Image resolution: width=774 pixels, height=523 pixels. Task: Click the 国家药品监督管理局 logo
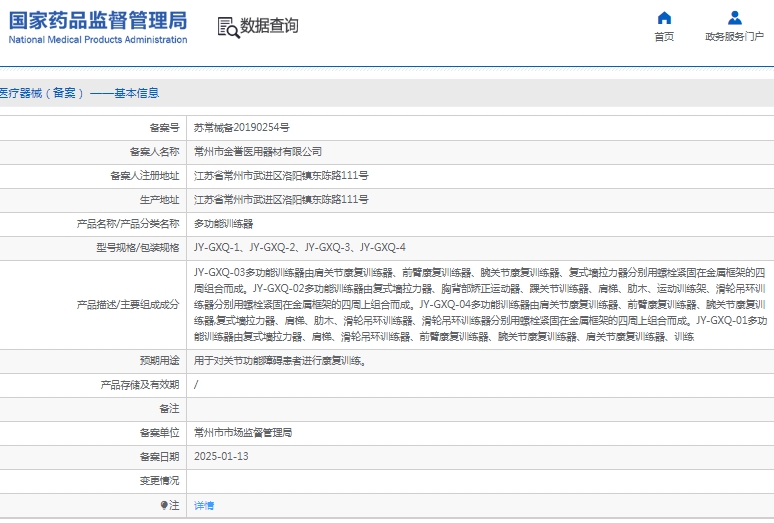pyautogui.click(x=98, y=21)
